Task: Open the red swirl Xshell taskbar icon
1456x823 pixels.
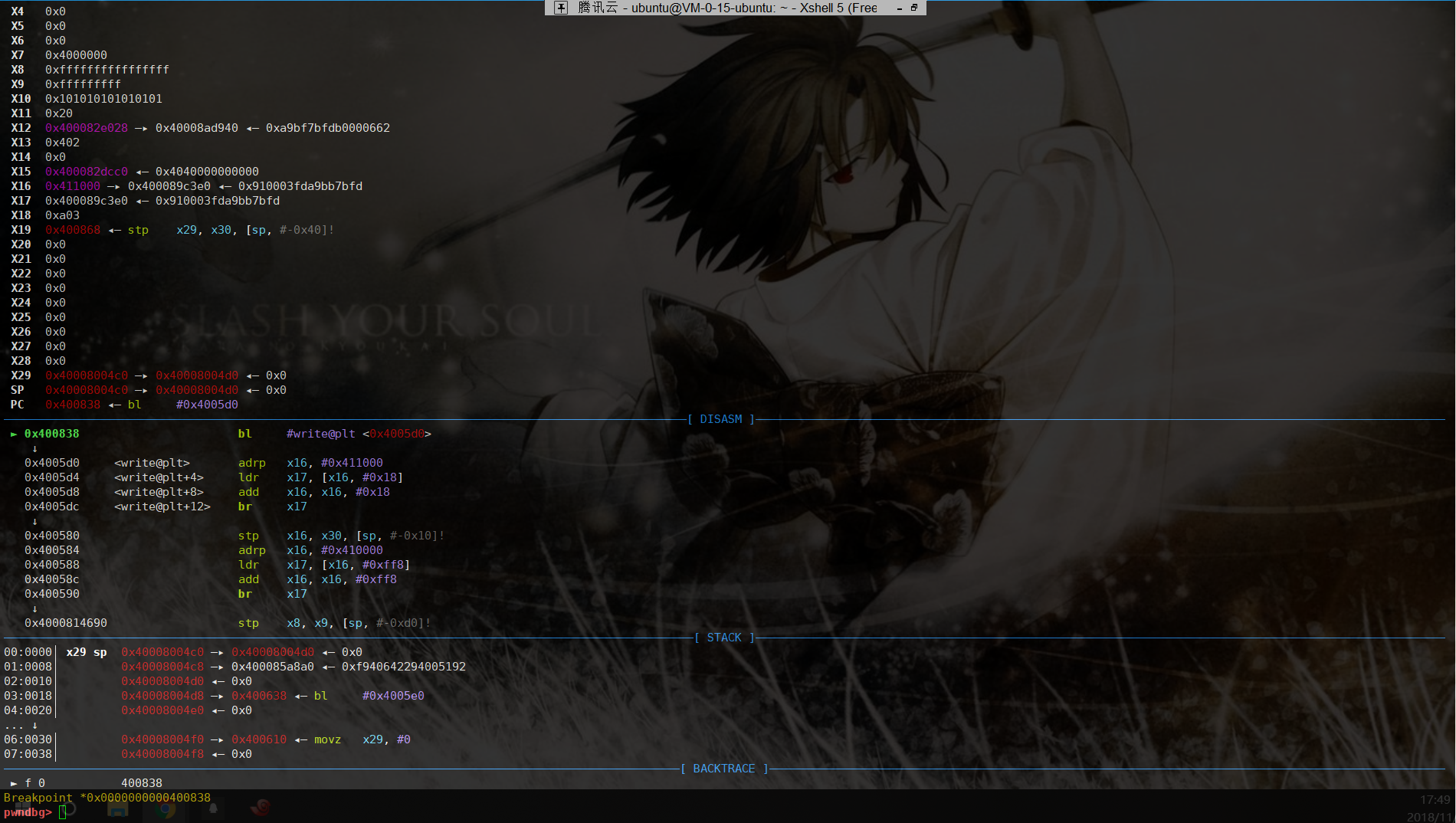Action: (x=261, y=808)
